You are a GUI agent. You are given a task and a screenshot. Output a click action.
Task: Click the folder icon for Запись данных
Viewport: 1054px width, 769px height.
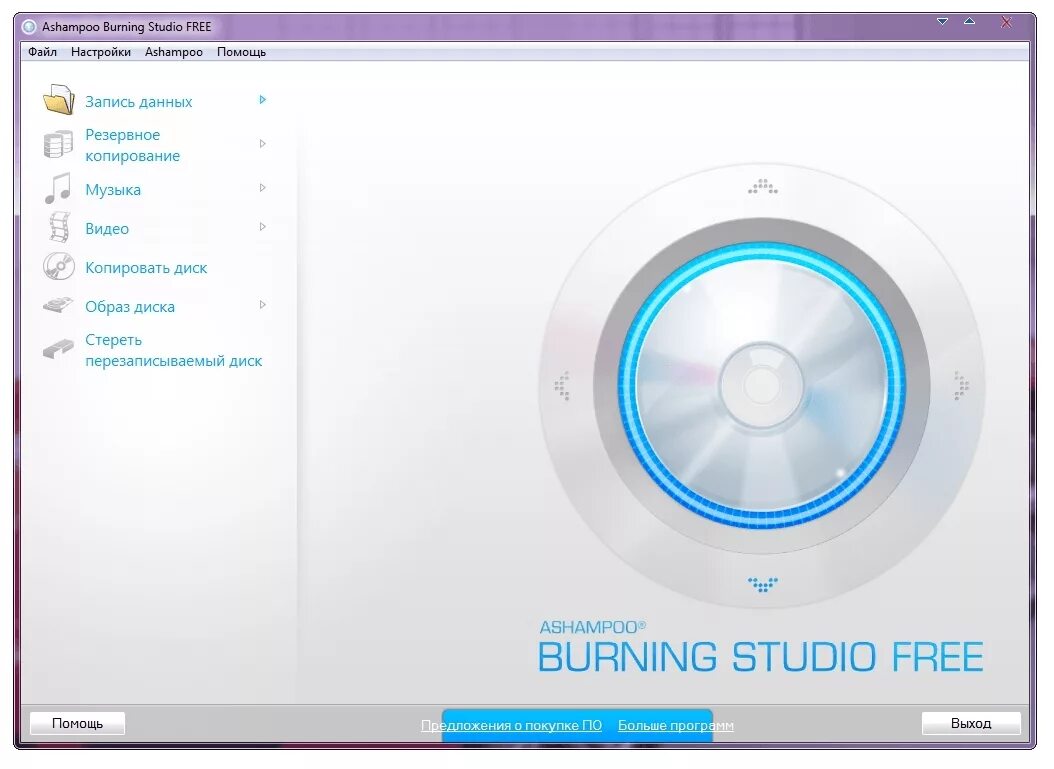(58, 99)
